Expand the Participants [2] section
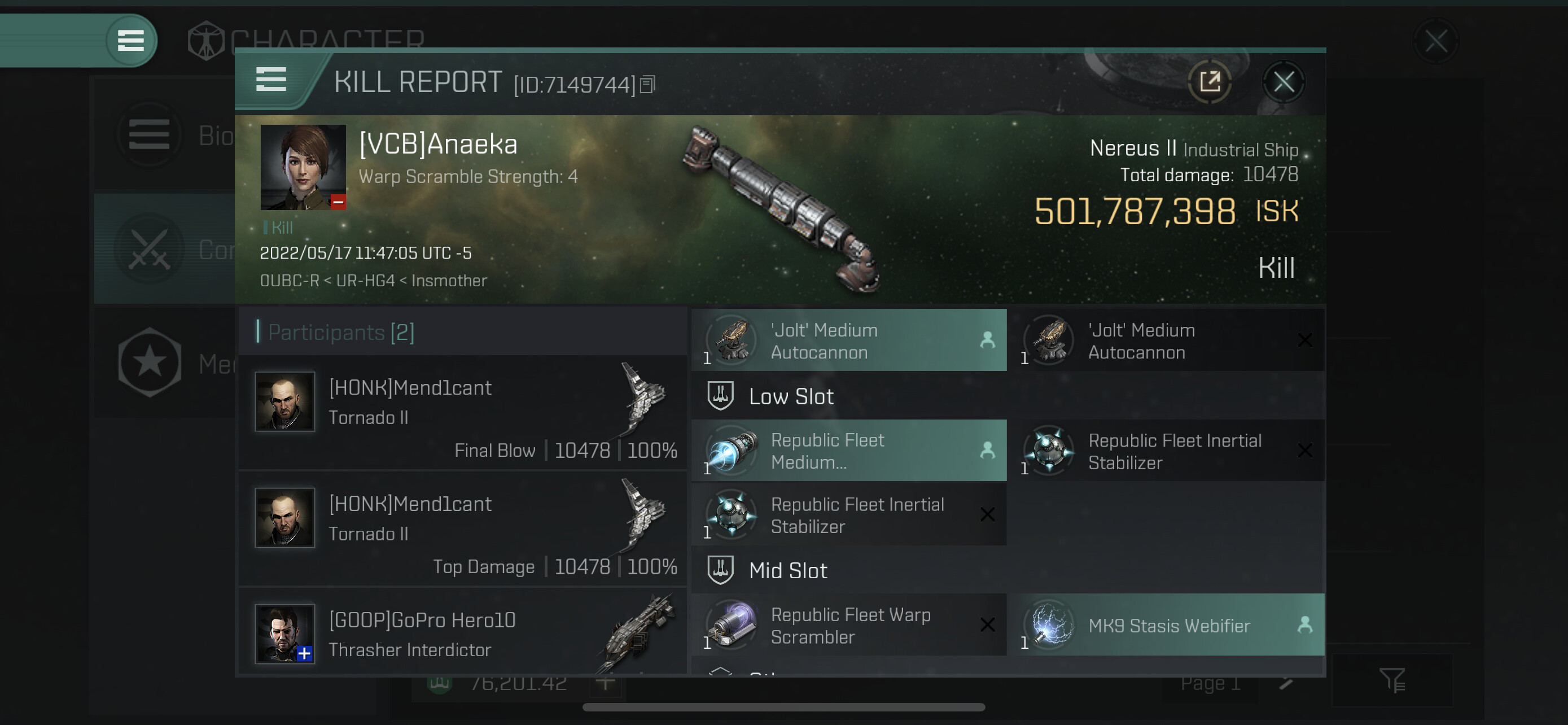The height and width of the screenshot is (725, 1568). pyautogui.click(x=341, y=333)
